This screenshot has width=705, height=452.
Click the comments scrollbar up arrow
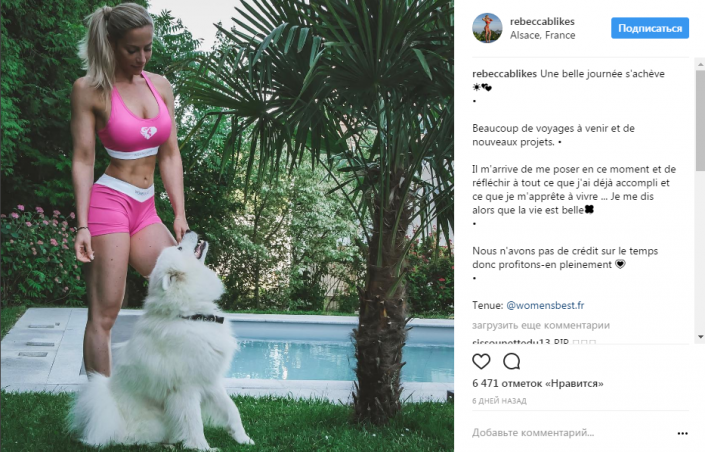pyautogui.click(x=701, y=65)
